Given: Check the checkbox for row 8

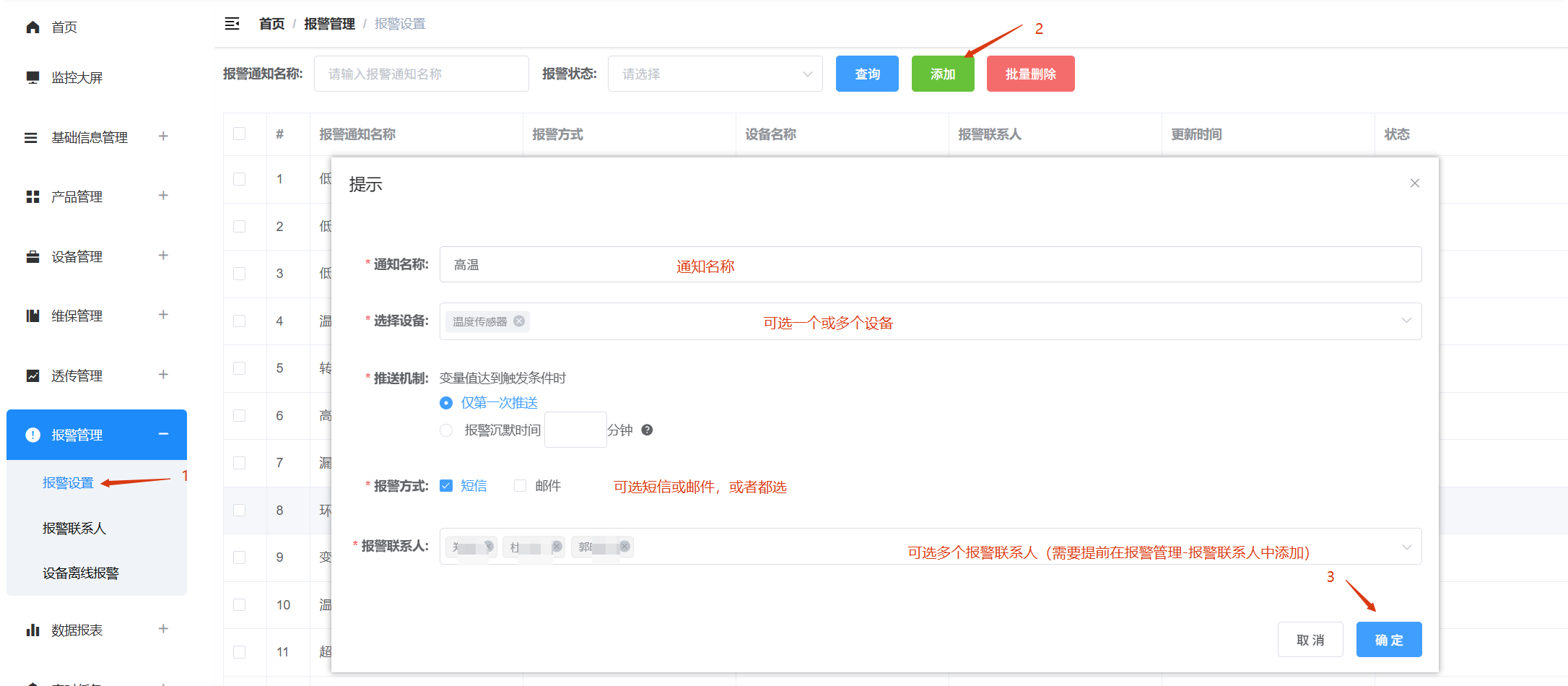Looking at the screenshot, I should (x=240, y=511).
